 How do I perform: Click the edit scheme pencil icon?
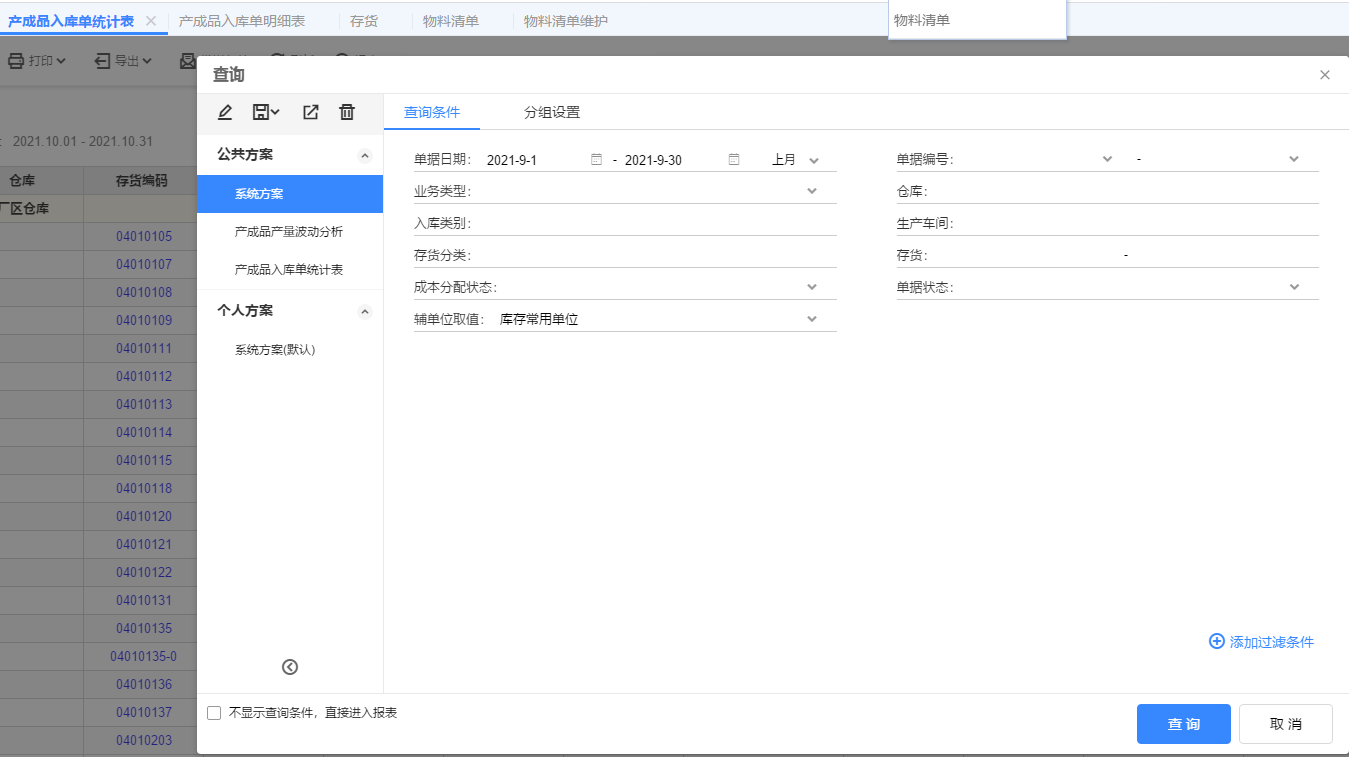pos(225,113)
